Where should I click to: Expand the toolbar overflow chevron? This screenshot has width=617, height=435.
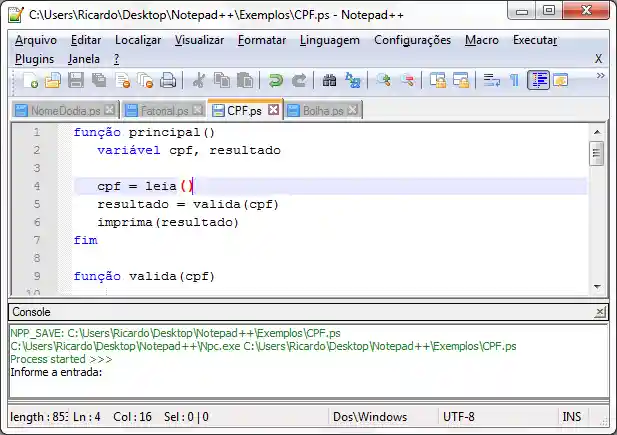pos(600,76)
